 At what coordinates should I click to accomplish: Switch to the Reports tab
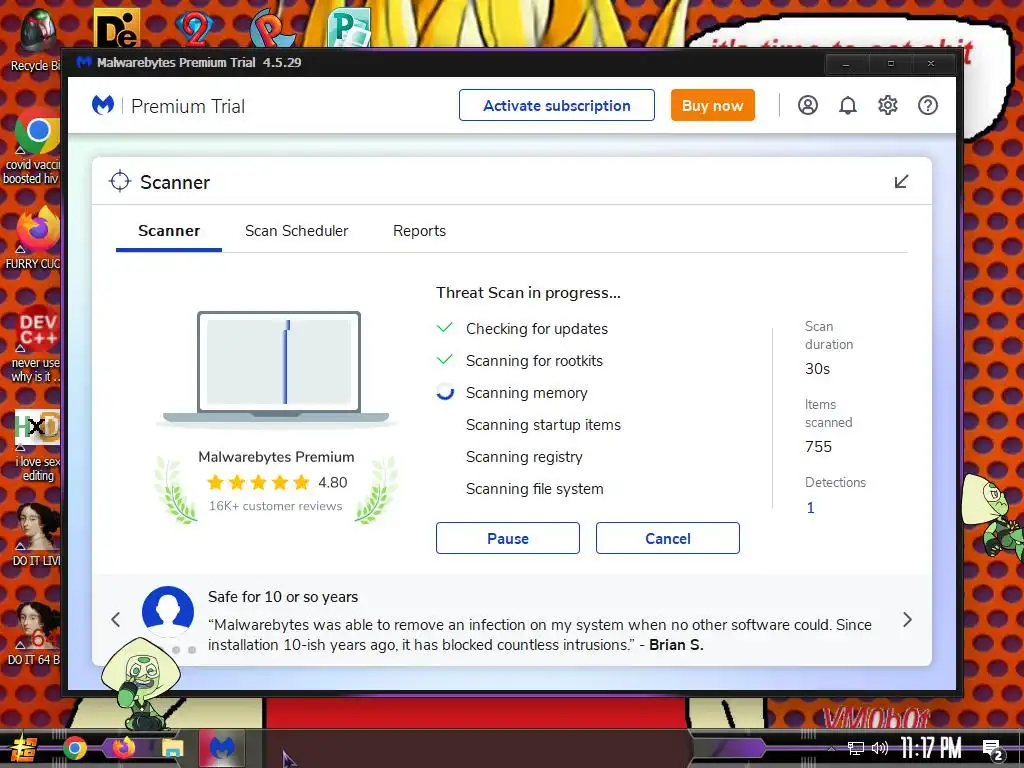(x=419, y=231)
